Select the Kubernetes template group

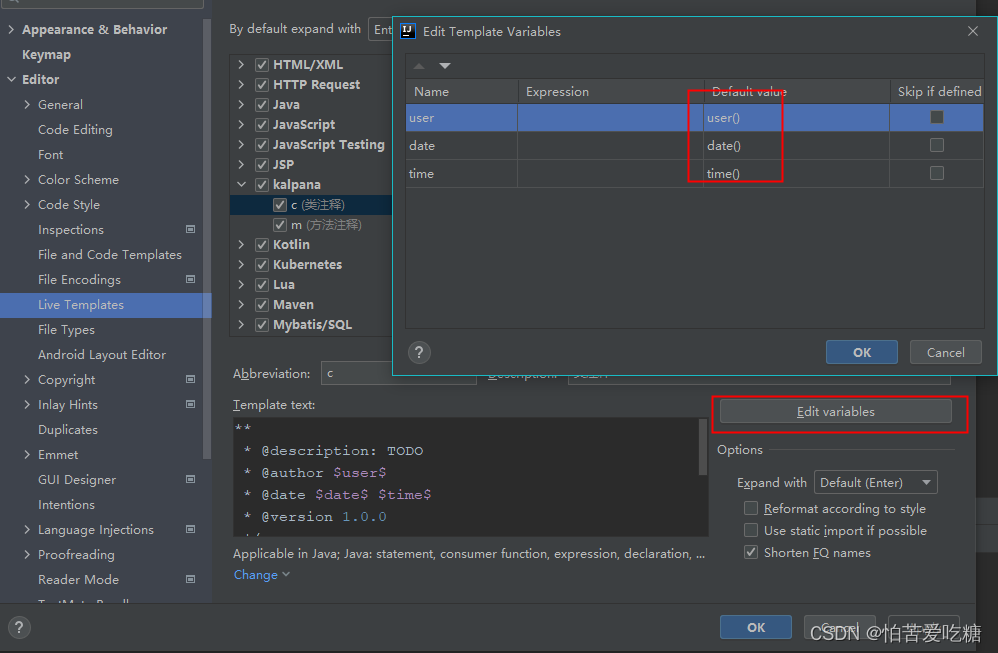[311, 265]
